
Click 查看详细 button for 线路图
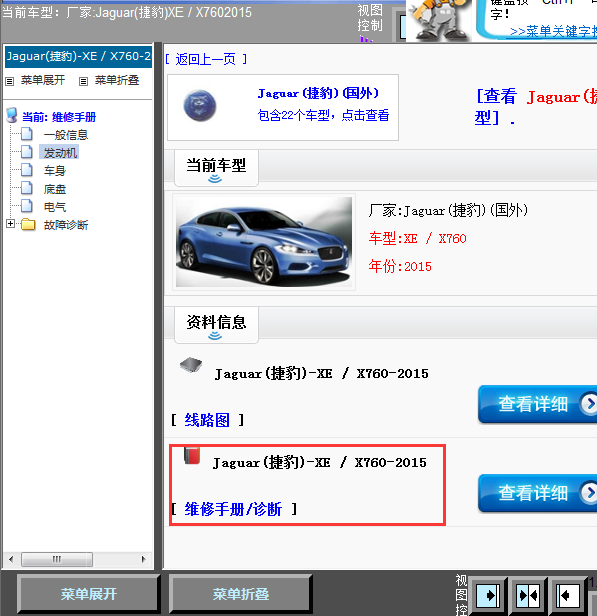click(x=537, y=404)
